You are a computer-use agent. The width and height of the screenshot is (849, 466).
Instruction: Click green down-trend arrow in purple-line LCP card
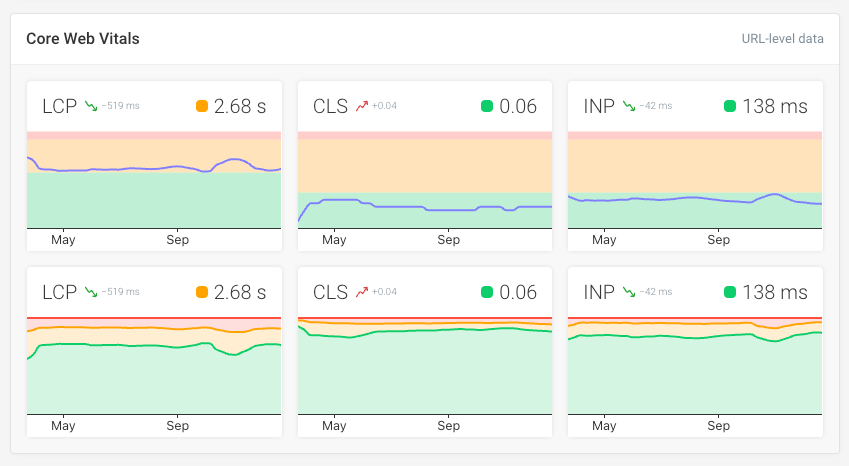(x=91, y=105)
